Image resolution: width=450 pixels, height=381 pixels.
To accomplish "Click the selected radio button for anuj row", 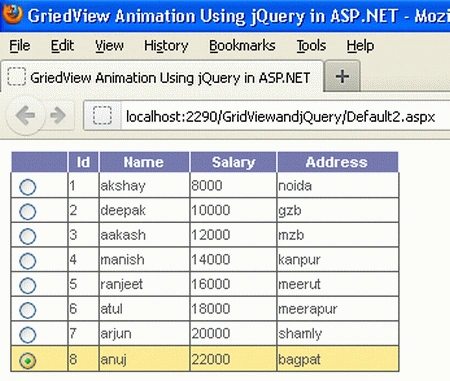I will point(27,361).
